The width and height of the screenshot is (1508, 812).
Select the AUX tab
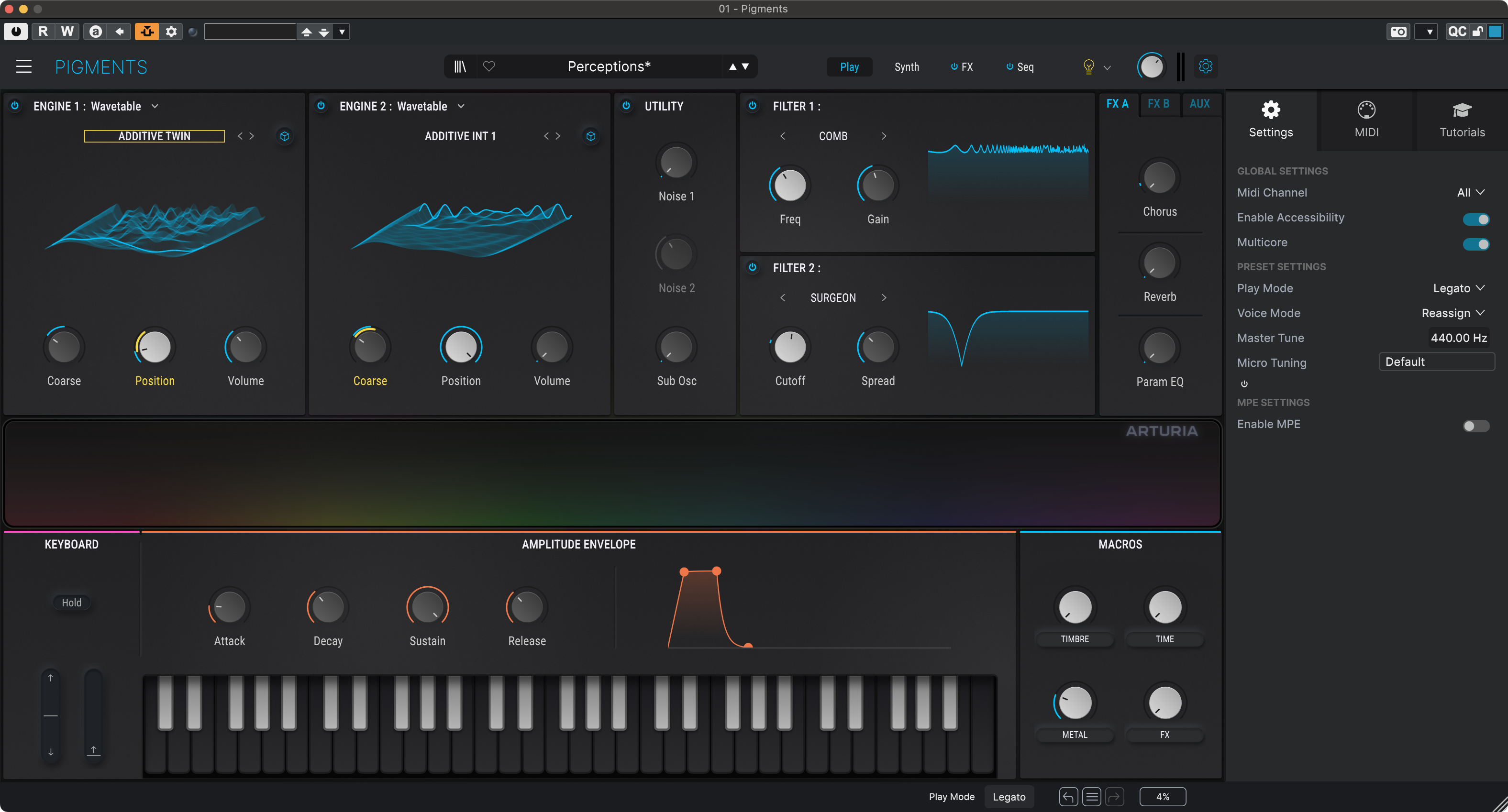(1199, 104)
